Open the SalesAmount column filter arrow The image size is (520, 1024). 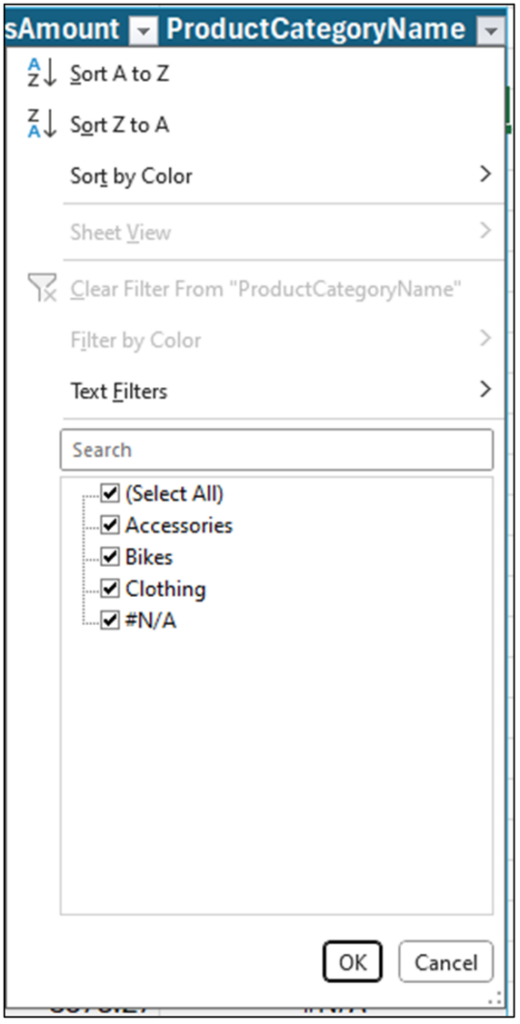144,30
